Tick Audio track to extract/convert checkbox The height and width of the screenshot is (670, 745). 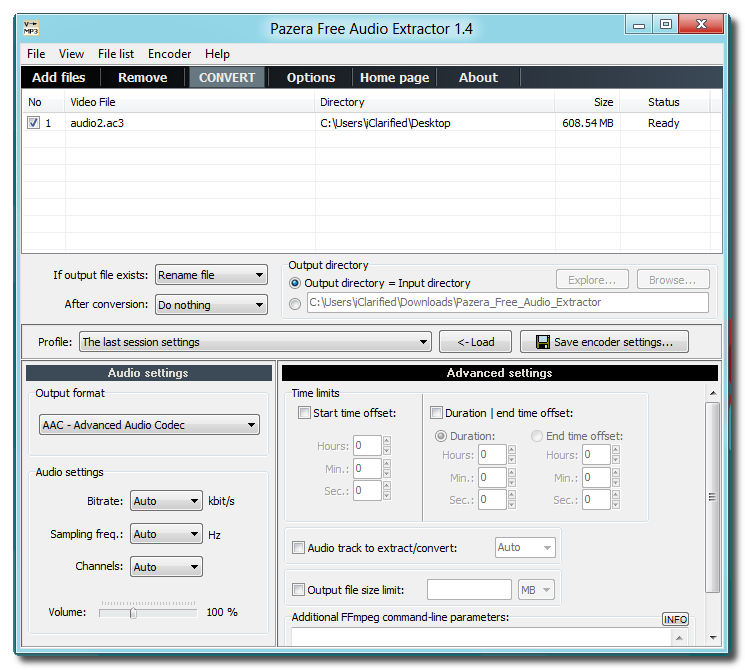(298, 547)
